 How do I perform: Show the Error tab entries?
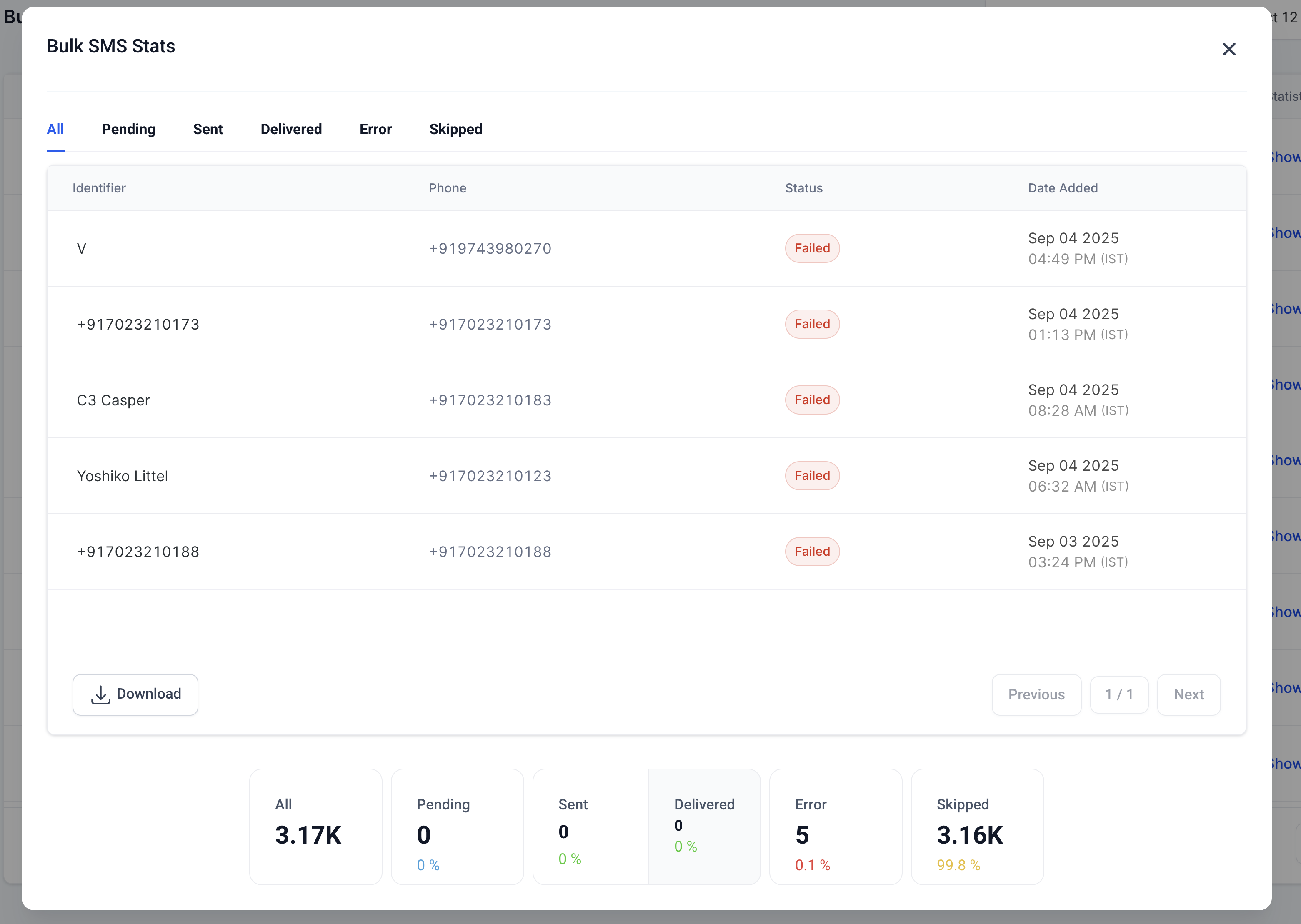pyautogui.click(x=375, y=129)
